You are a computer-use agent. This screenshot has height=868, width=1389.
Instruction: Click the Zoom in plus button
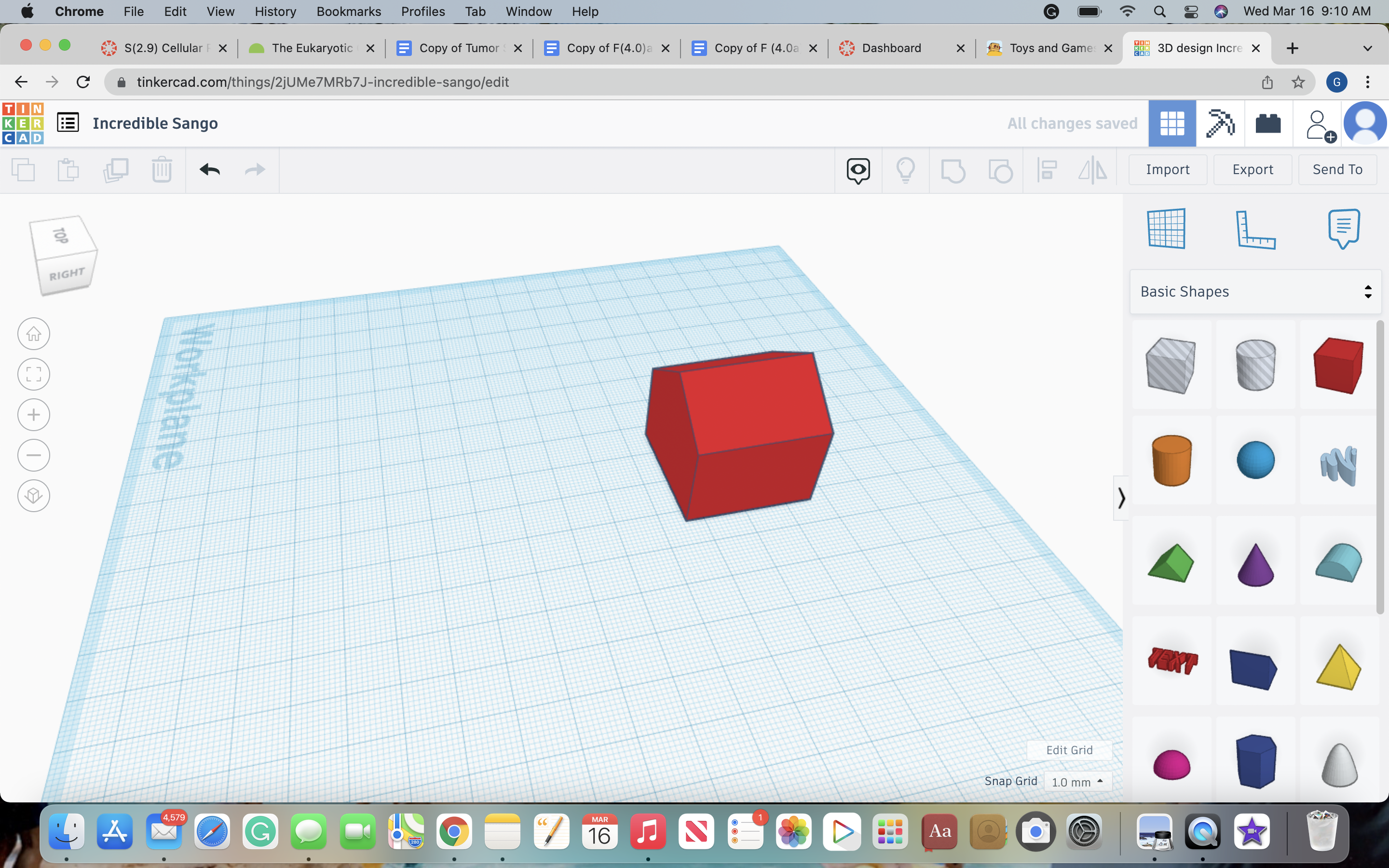click(x=33, y=415)
